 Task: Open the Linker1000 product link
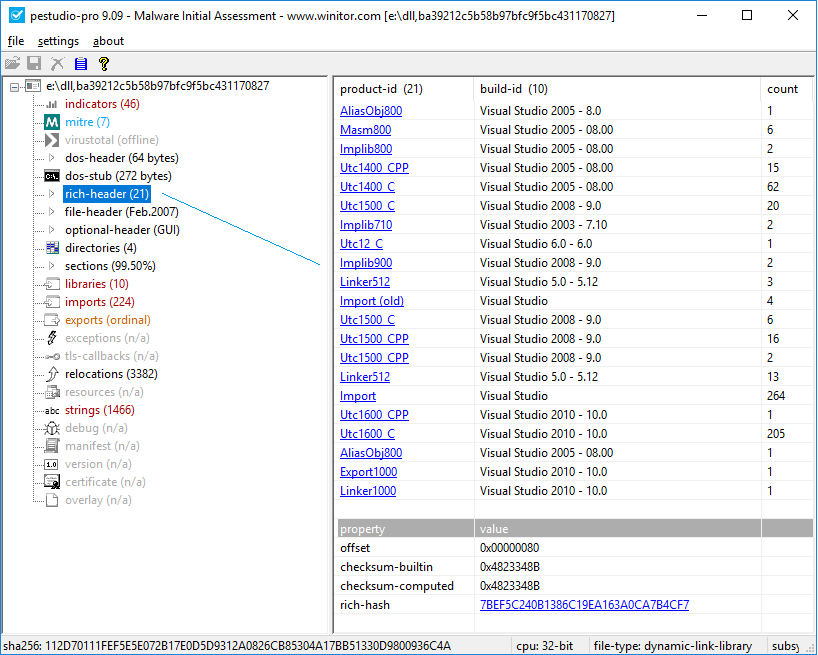click(x=368, y=491)
